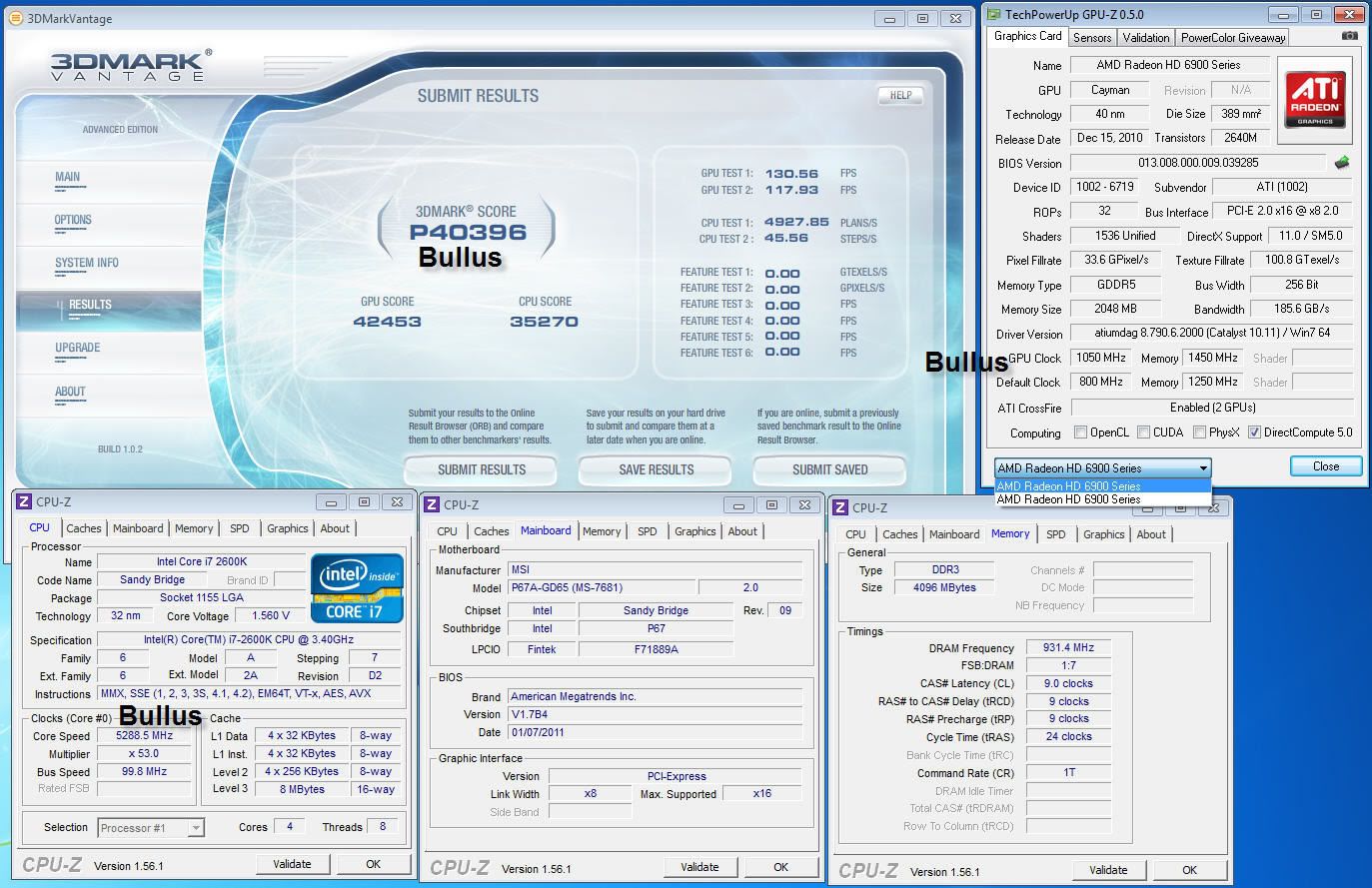Screen dimensions: 1372x888
Task: Click the multiplier value x 53.0
Action: [x=144, y=753]
